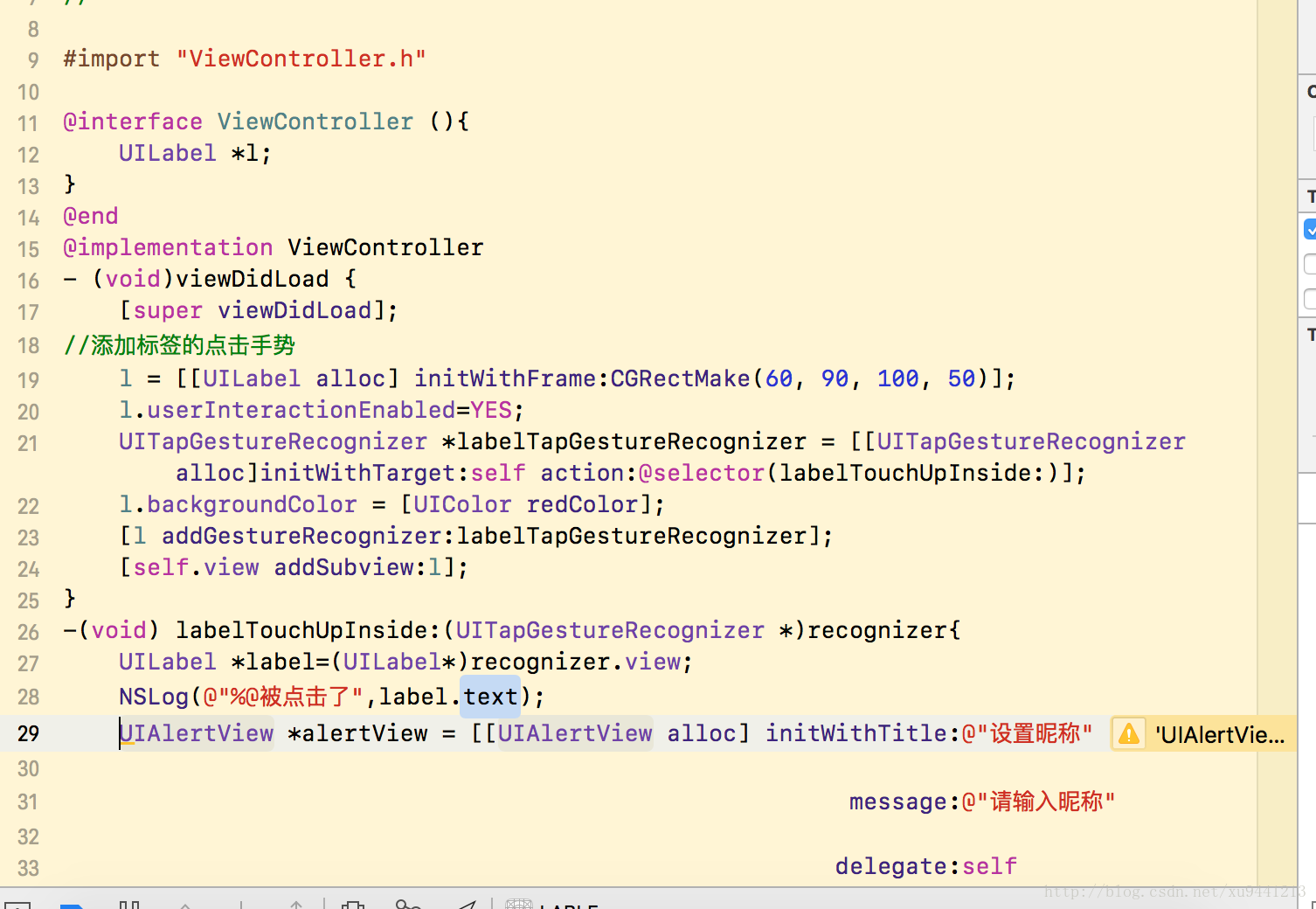This screenshot has height=909, width=1316.
Task: Click gutter line number 28
Action: click(28, 697)
